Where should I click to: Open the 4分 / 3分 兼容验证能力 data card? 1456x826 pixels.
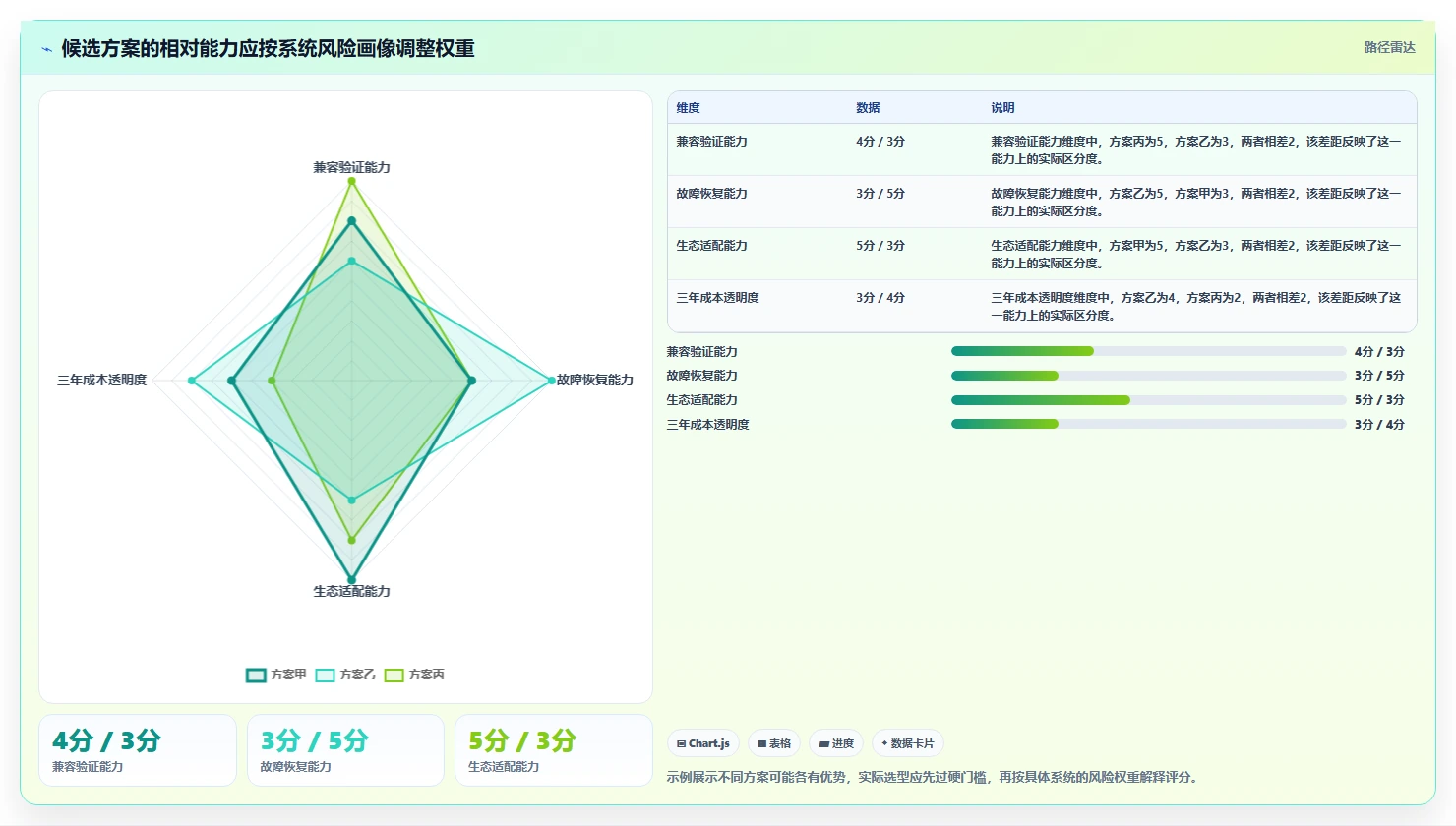tap(138, 750)
